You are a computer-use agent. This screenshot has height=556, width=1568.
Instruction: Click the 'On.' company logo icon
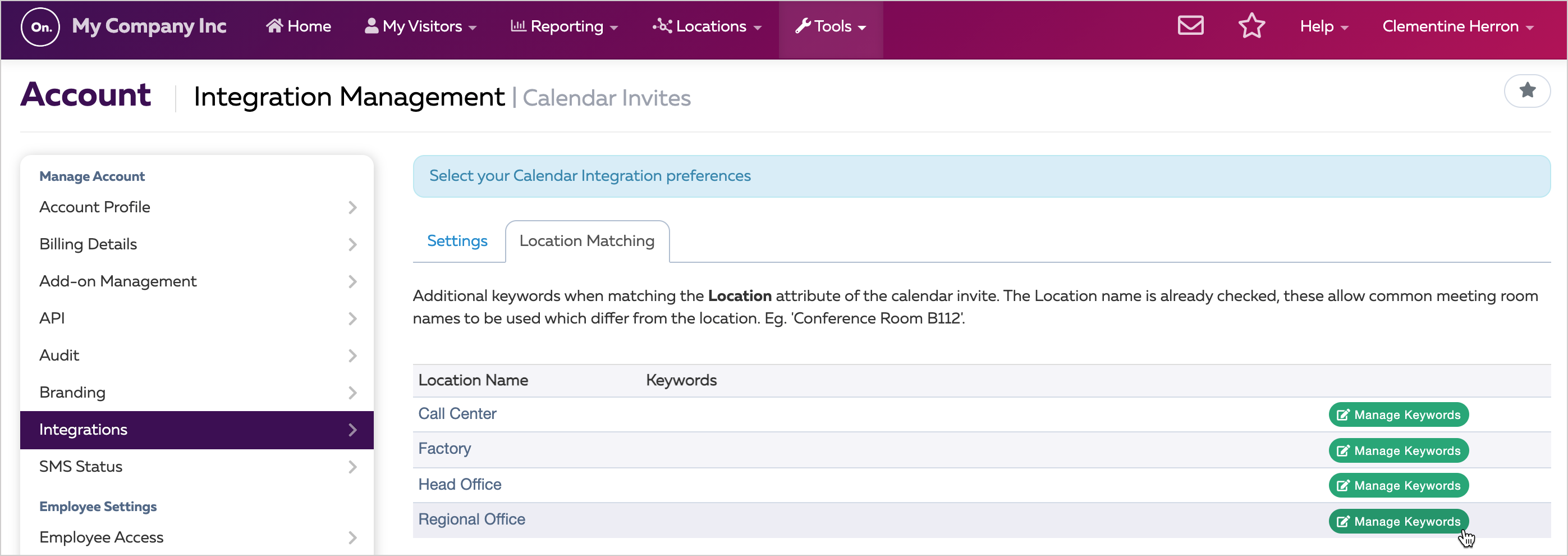pyautogui.click(x=40, y=28)
